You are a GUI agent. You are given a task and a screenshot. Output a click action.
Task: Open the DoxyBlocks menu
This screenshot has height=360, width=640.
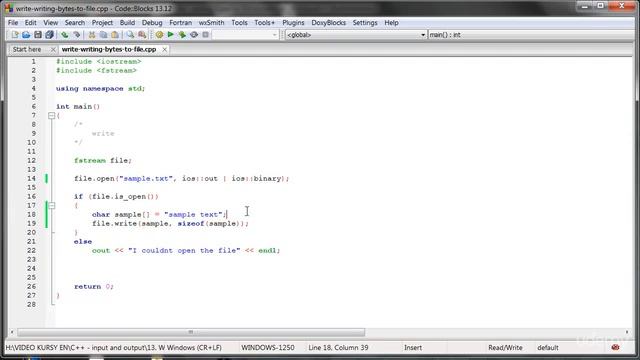click(x=329, y=22)
